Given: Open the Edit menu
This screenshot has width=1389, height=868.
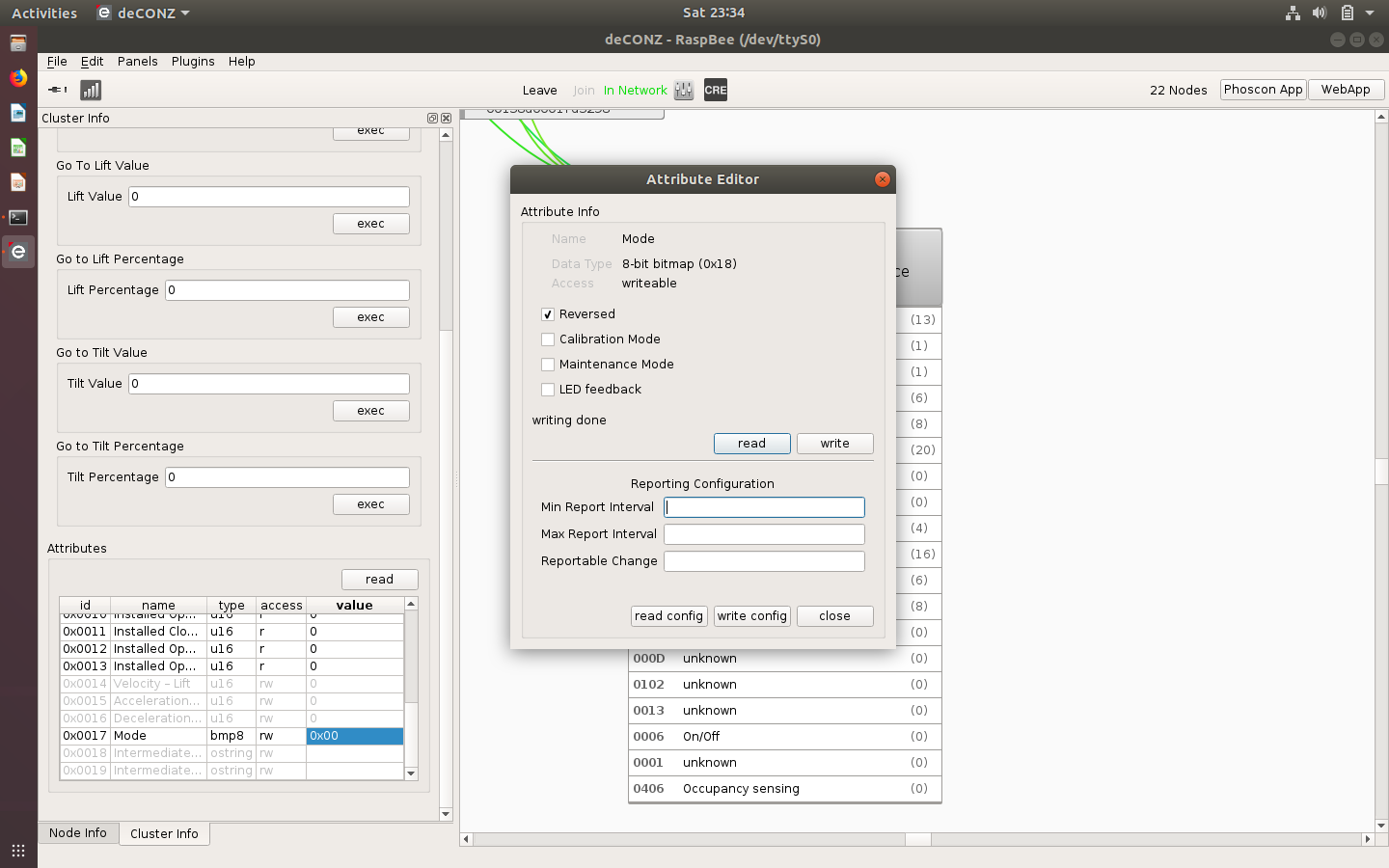Looking at the screenshot, I should 92,61.
